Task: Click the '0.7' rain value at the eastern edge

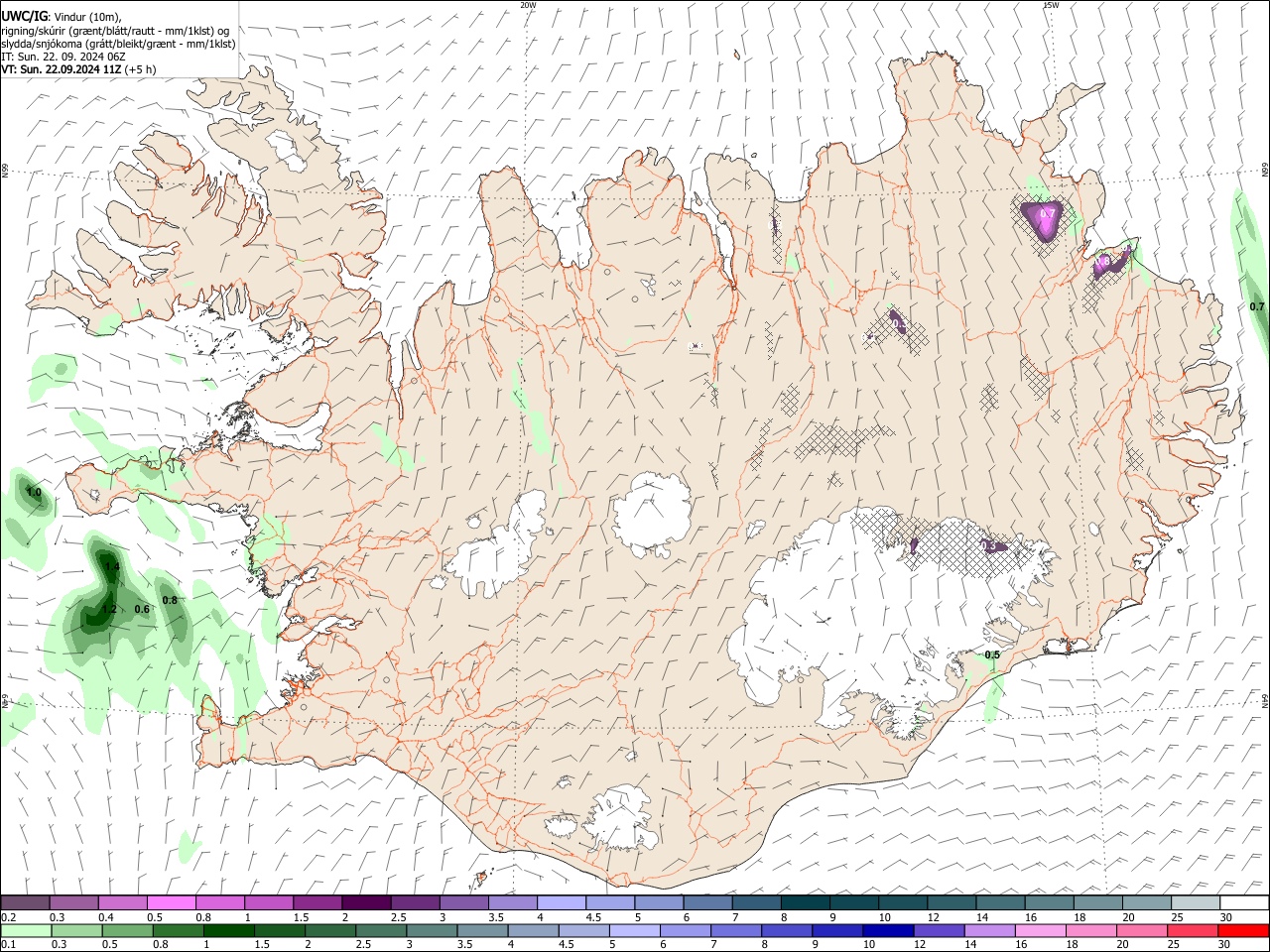Action: pos(1257,306)
